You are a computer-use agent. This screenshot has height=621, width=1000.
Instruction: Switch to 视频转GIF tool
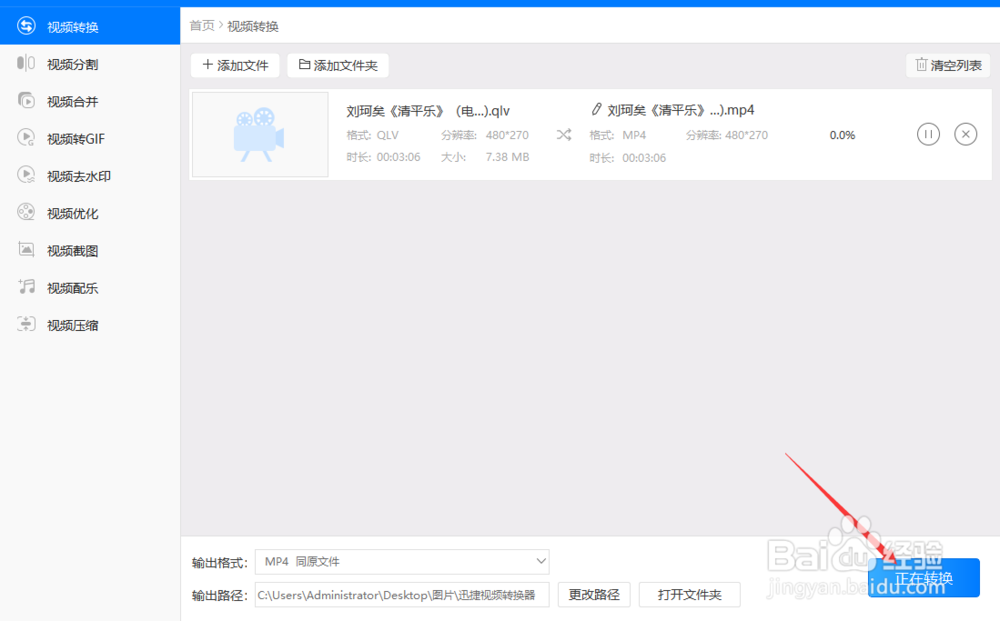(x=68, y=138)
